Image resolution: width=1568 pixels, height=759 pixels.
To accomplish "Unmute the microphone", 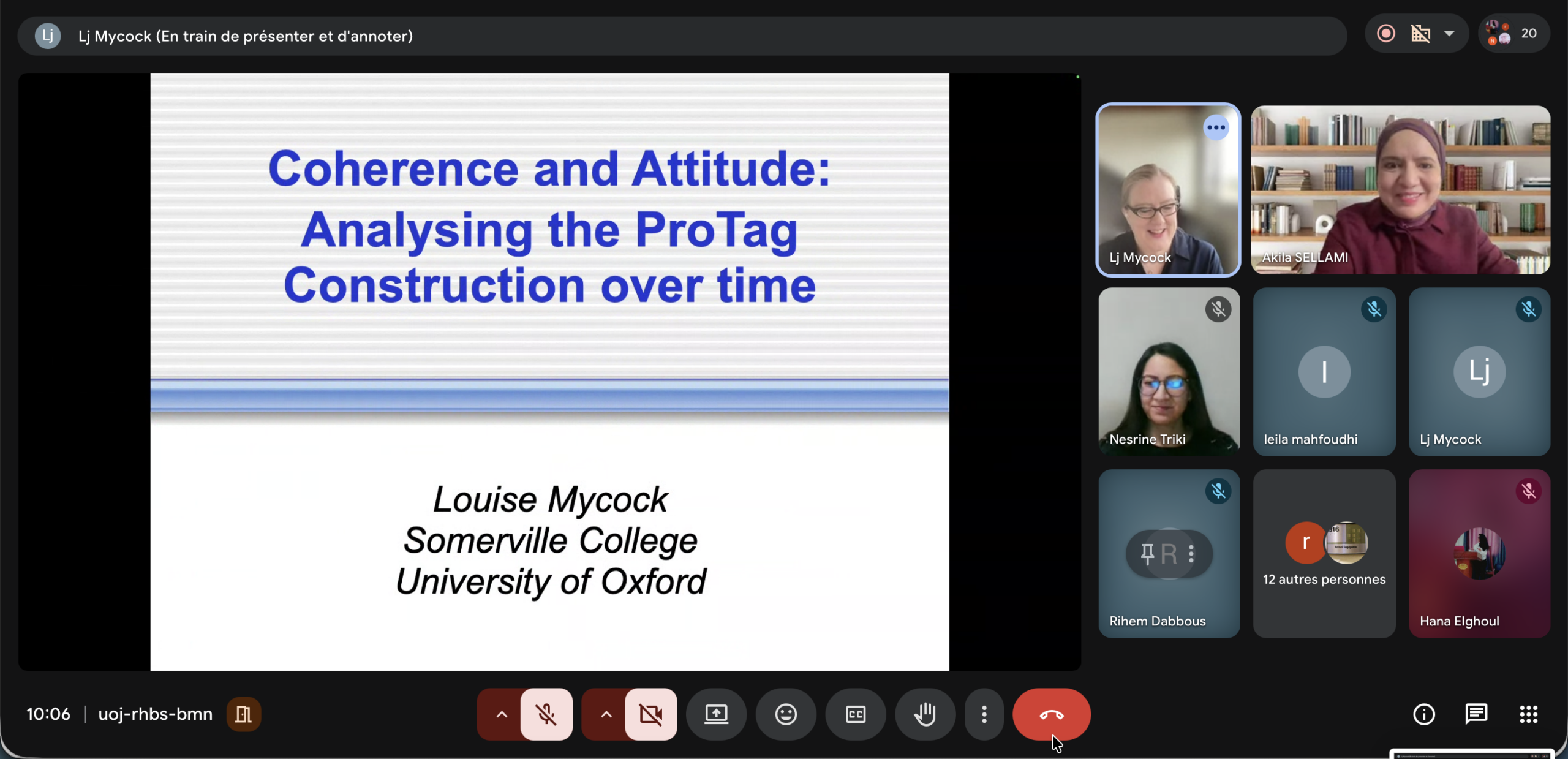I will [546, 714].
